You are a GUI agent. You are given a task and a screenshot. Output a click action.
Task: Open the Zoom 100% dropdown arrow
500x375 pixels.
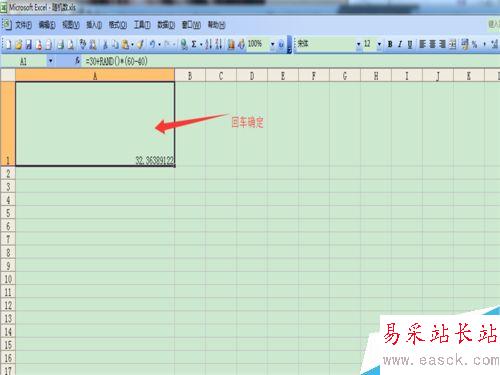pos(273,44)
